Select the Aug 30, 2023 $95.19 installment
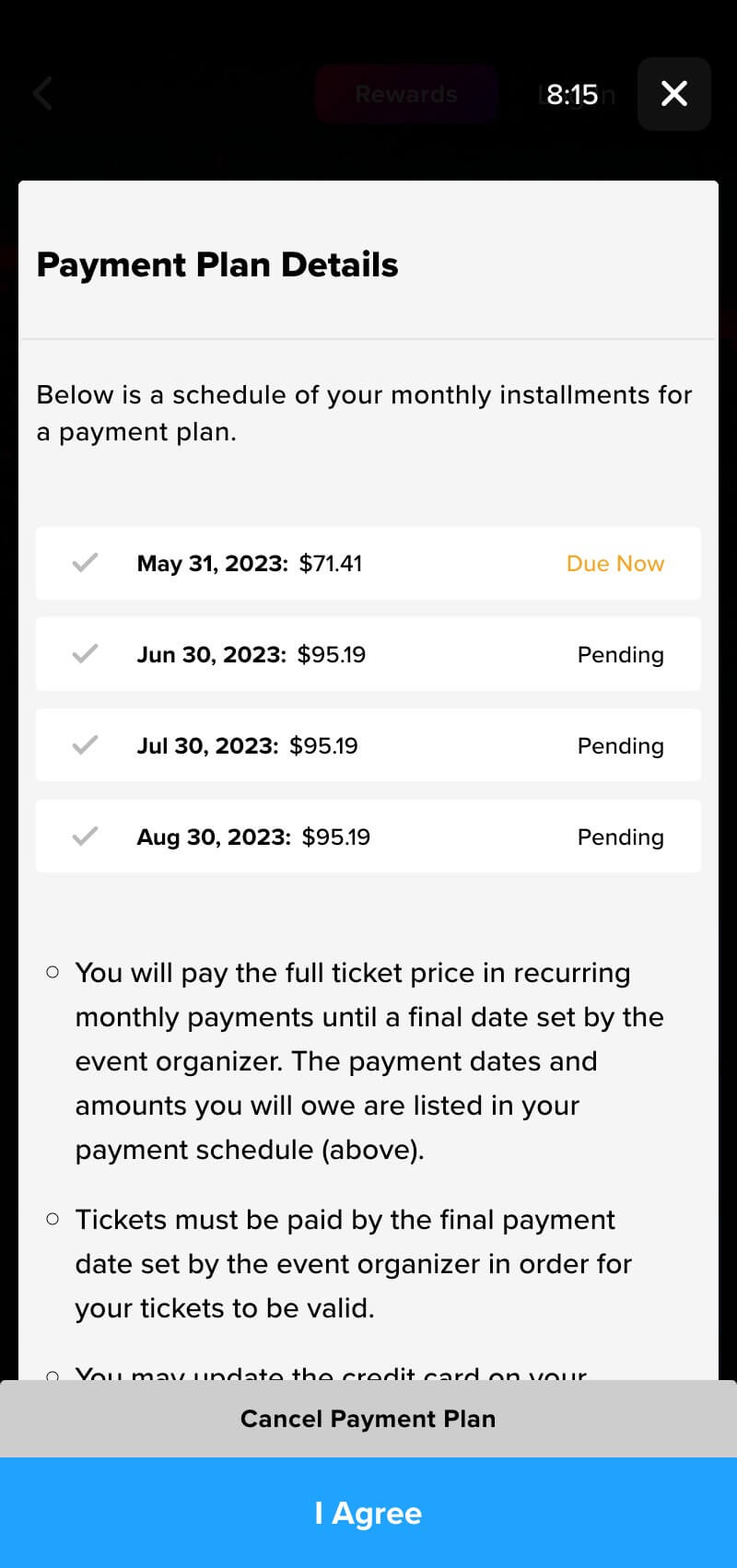Screen dimensions: 737x1568 click(253, 837)
